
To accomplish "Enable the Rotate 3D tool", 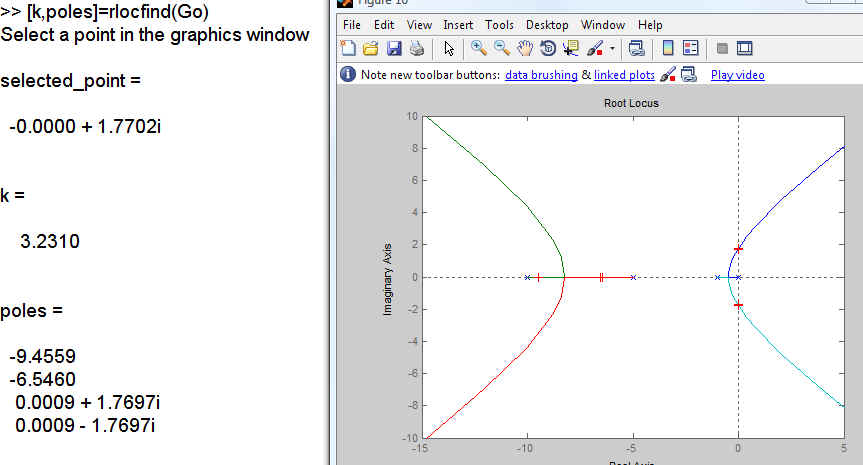I will pyautogui.click(x=548, y=48).
